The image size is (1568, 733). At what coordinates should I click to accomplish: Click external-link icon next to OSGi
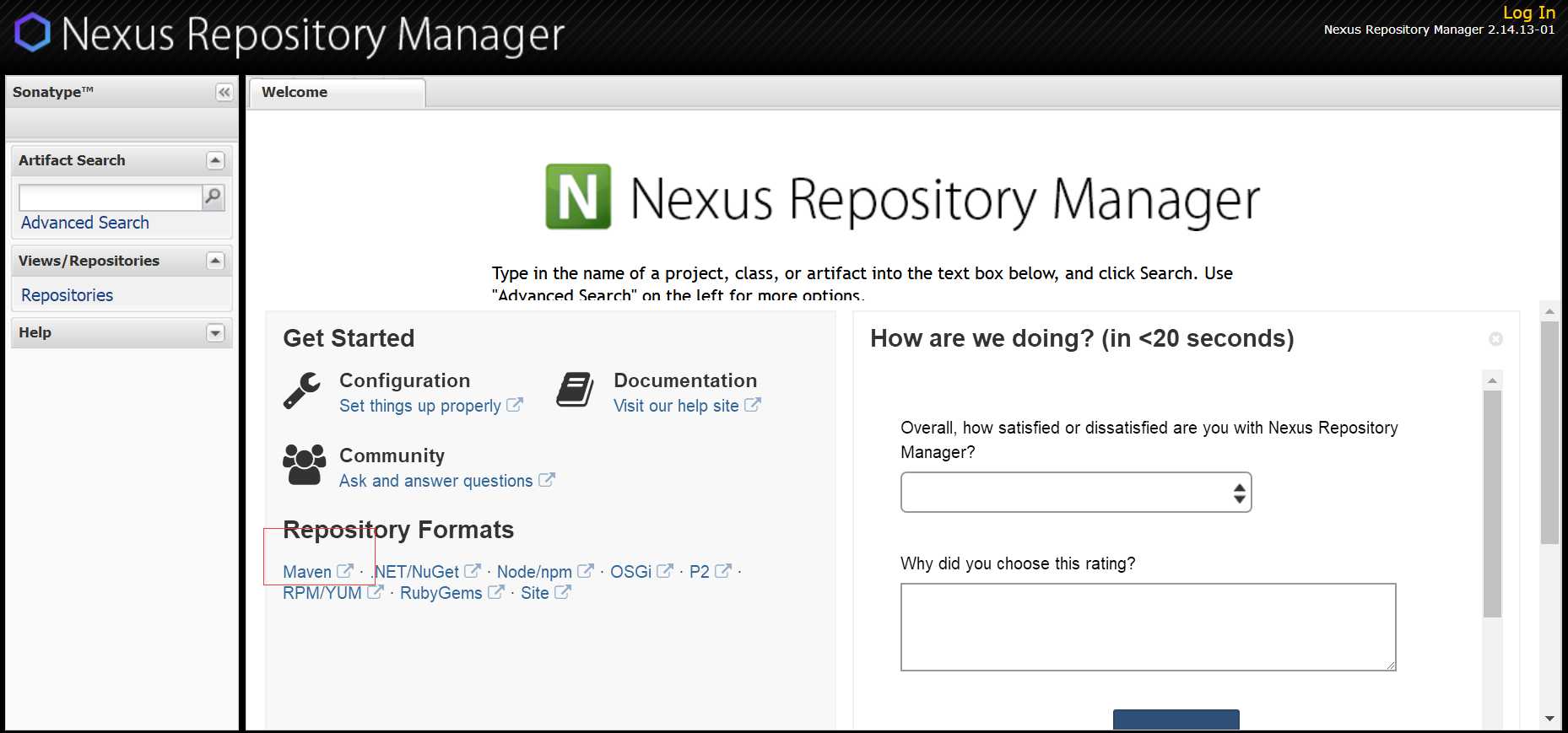(665, 571)
